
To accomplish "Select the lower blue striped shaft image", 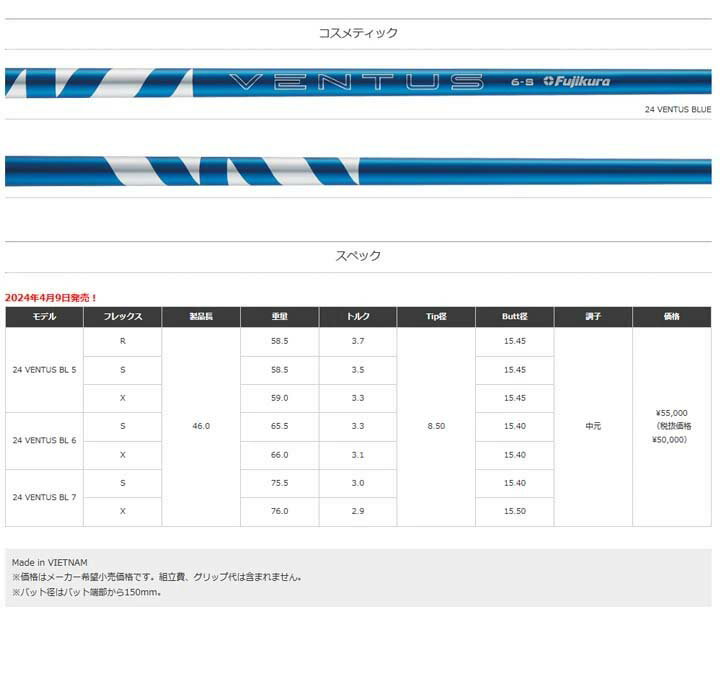I will point(358,171).
